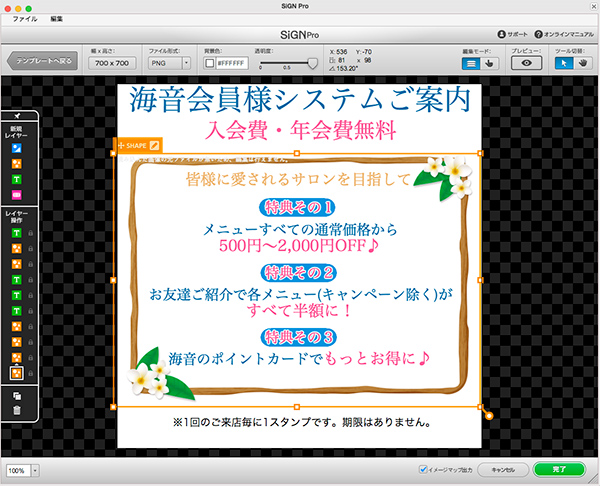Image resolution: width=600 pixels, height=486 pixels.
Task: Open the zoom percentage dropdown
Action: point(35,469)
